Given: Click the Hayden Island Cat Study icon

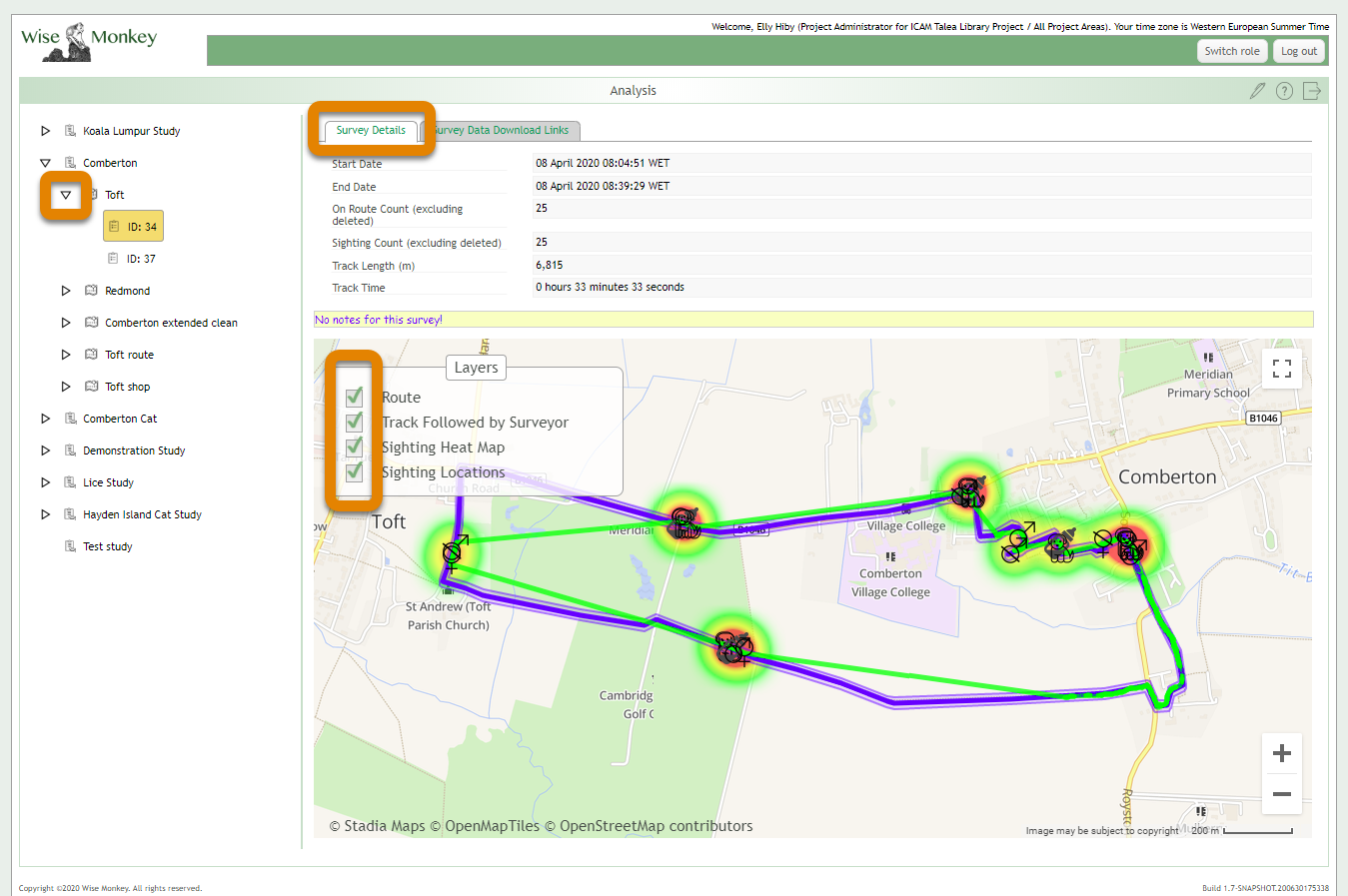Looking at the screenshot, I should point(70,514).
